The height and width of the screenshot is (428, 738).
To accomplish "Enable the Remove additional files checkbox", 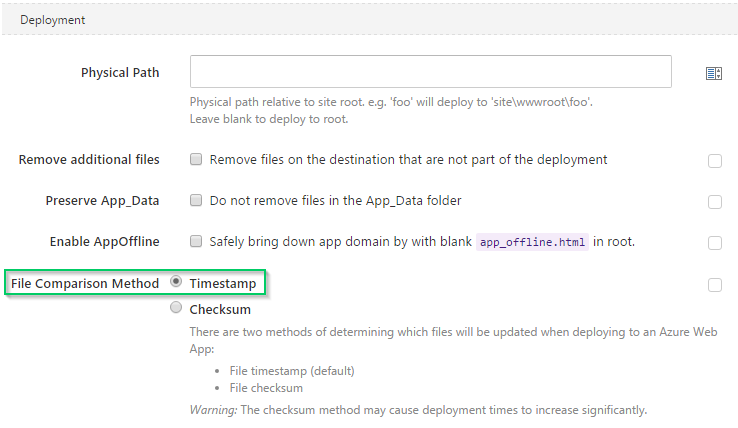I will pyautogui.click(x=196, y=159).
